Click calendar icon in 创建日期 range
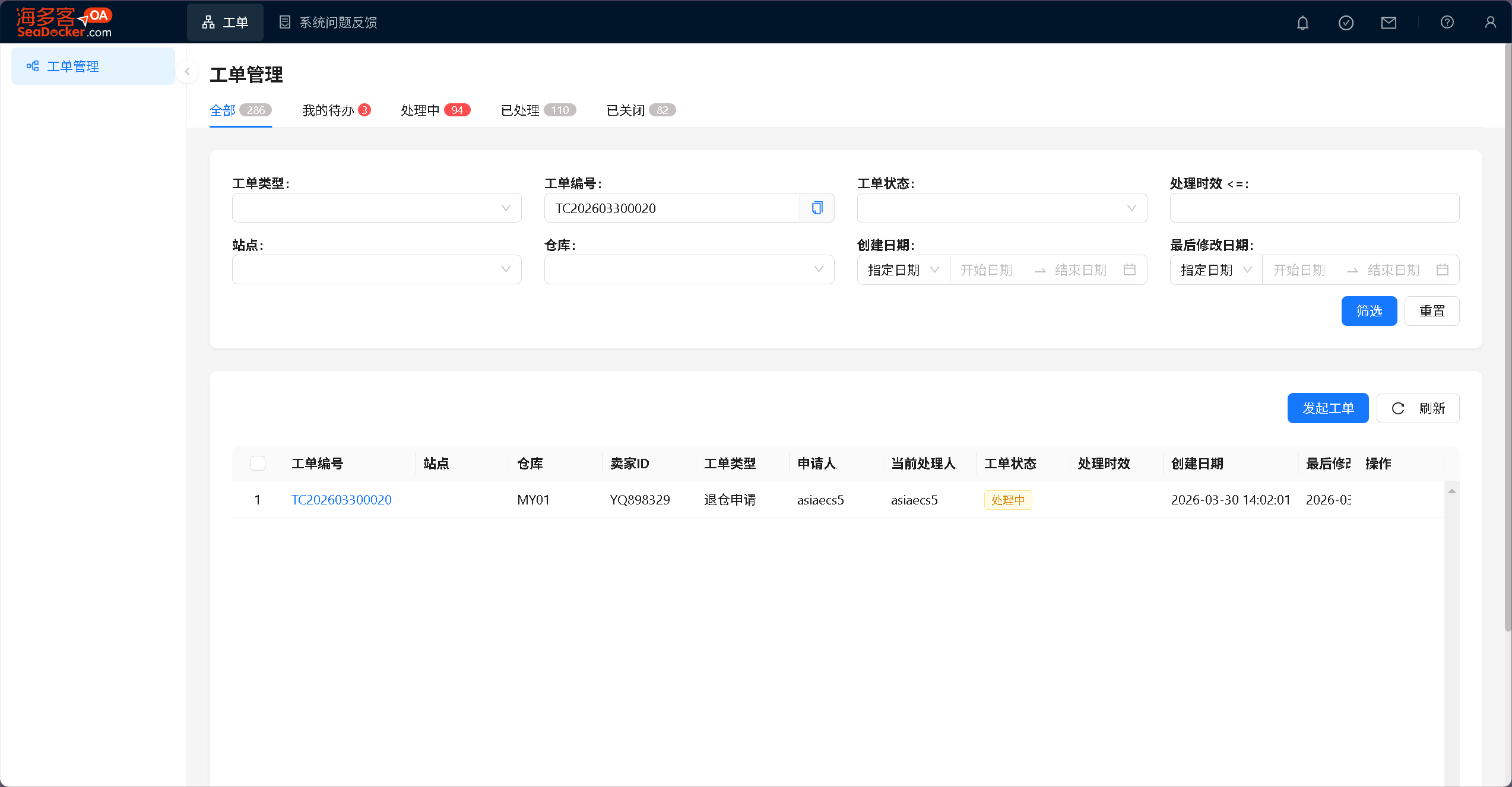Viewport: 1512px width, 787px height. [x=1129, y=270]
